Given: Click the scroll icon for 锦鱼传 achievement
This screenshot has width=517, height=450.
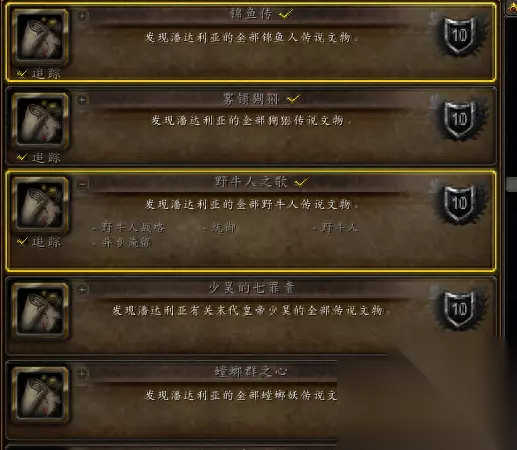Looking at the screenshot, I should [40, 37].
